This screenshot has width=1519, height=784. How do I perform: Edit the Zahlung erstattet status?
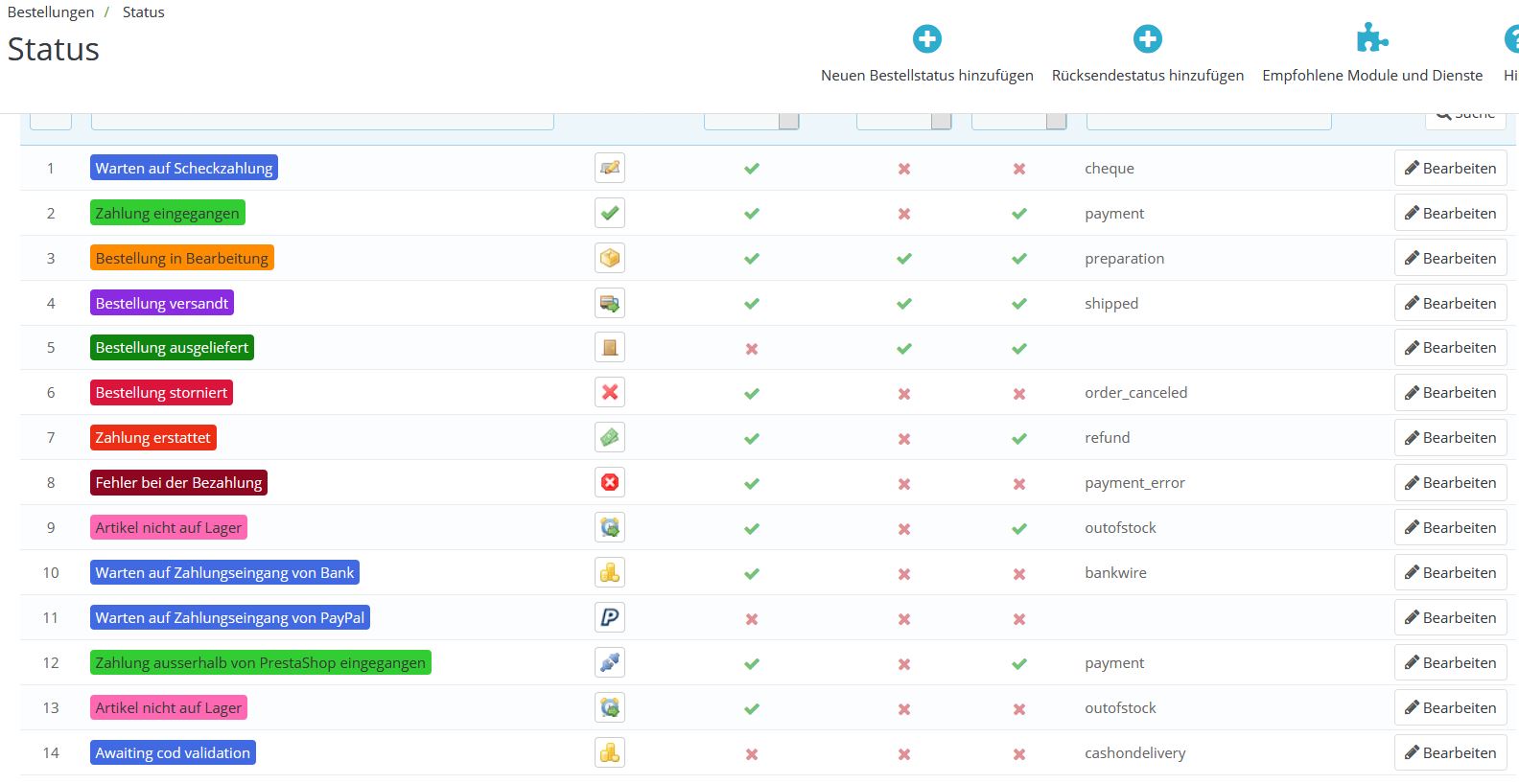pyautogui.click(x=1450, y=437)
